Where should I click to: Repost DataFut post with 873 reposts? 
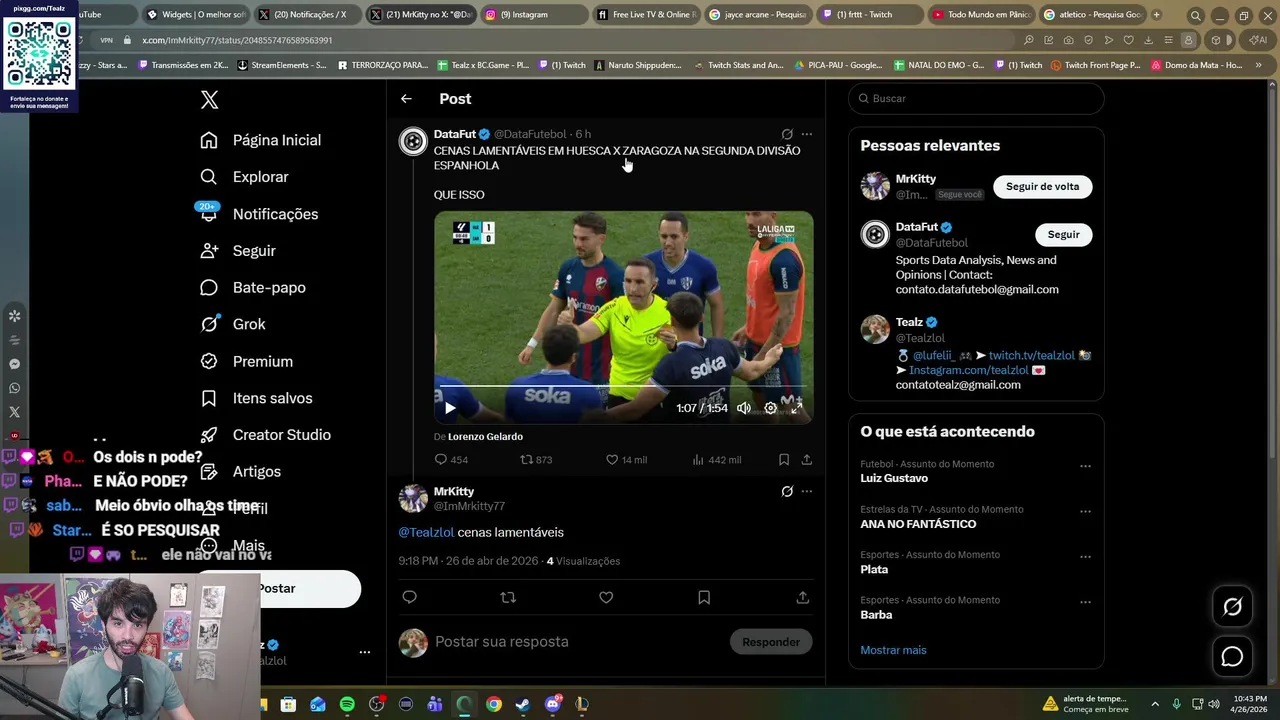tap(536, 460)
